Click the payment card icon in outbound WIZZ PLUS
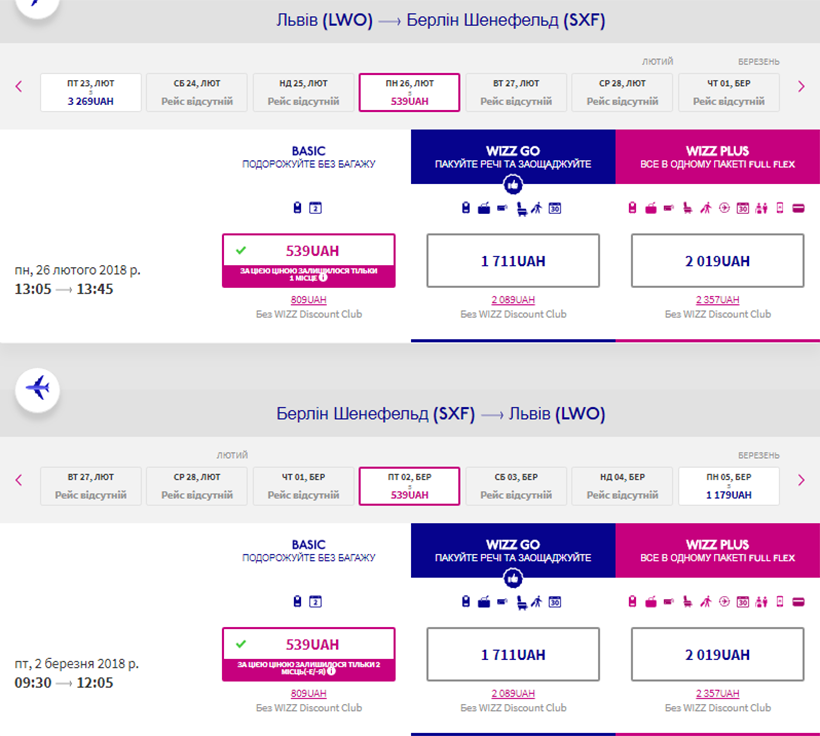The height and width of the screenshot is (736, 820). coord(798,208)
